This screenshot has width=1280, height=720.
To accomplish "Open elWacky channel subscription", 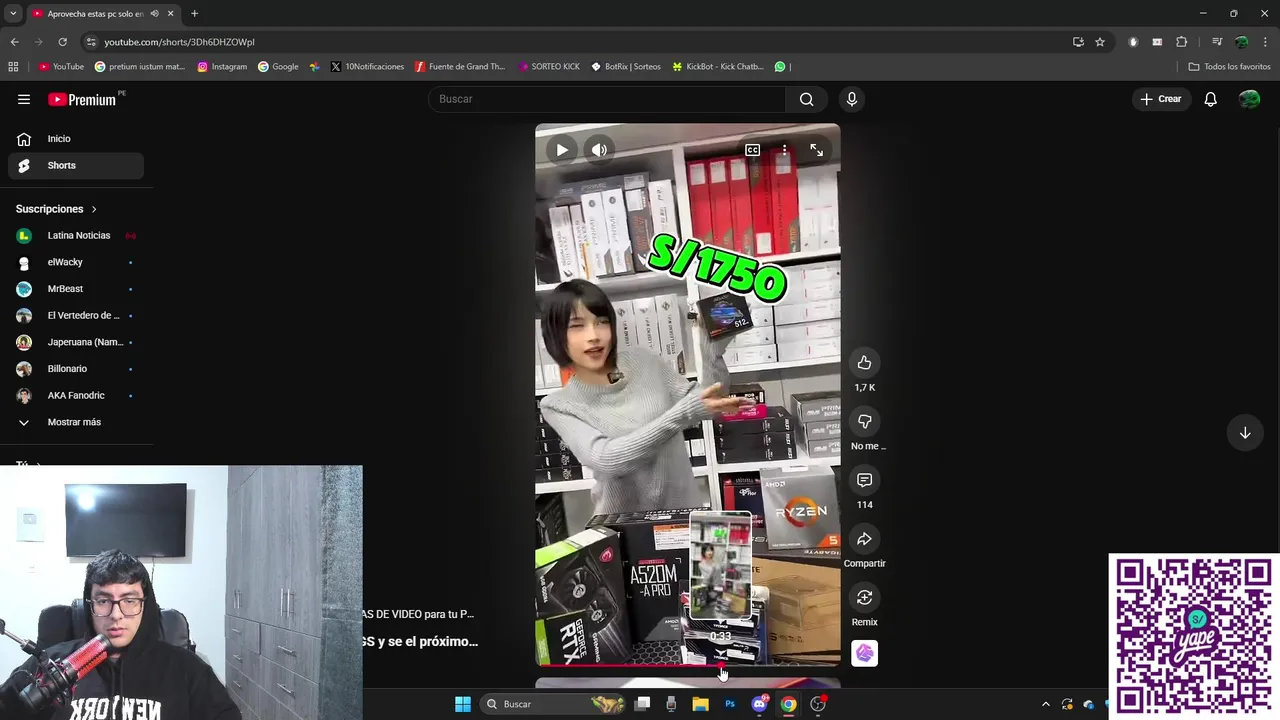I will [76, 262].
